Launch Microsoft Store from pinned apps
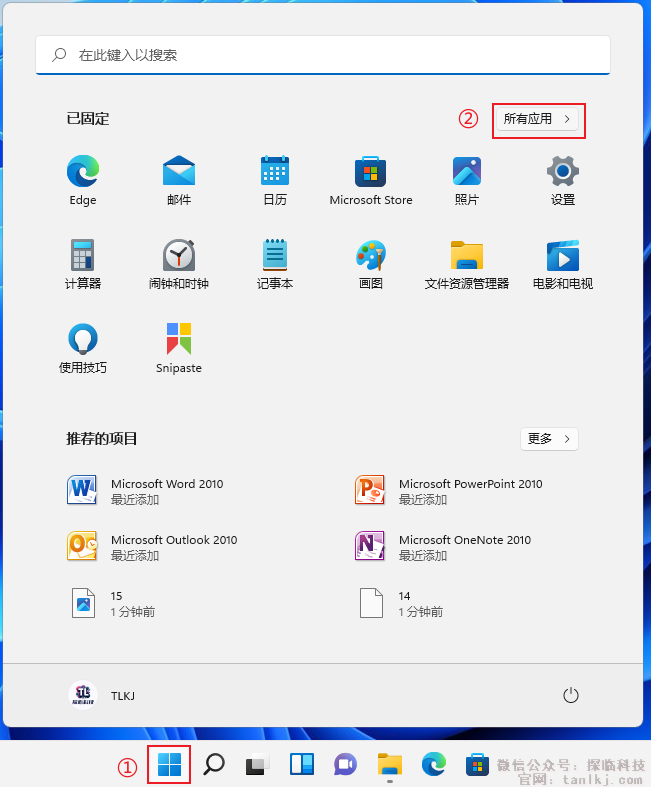Viewport: 651px width, 787px height. 370,181
